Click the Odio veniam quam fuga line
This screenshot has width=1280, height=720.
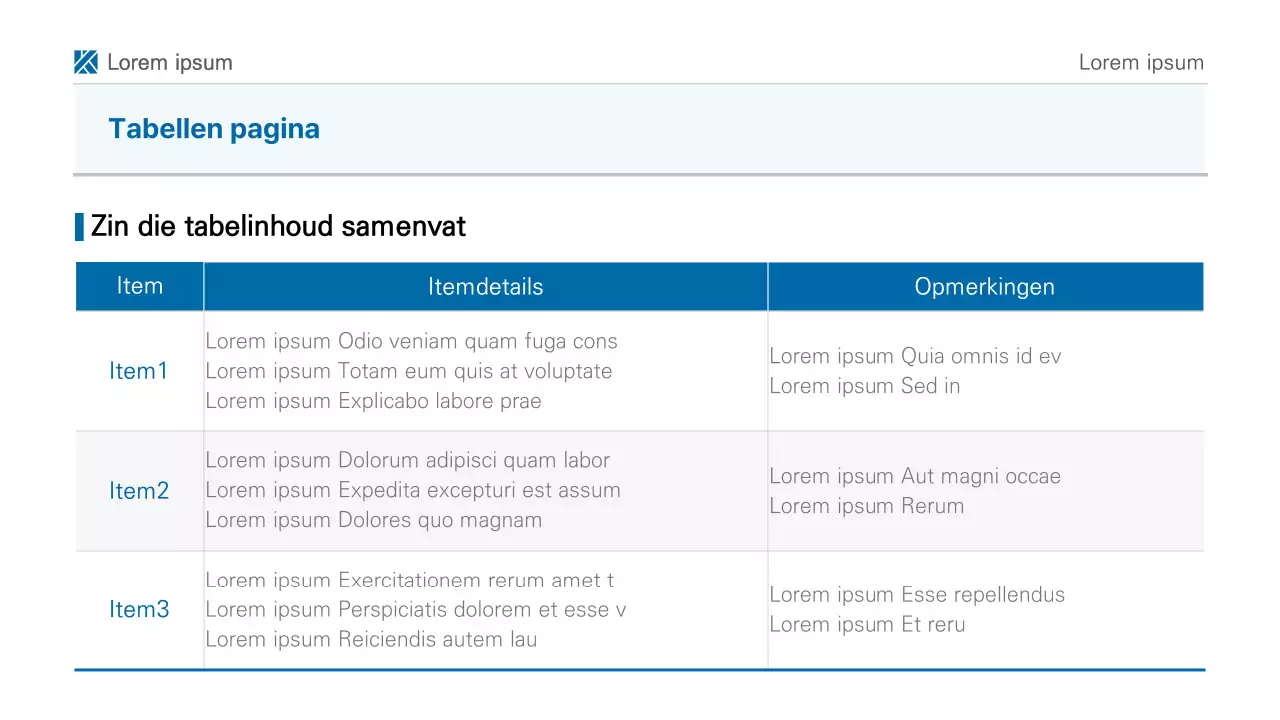coord(411,341)
